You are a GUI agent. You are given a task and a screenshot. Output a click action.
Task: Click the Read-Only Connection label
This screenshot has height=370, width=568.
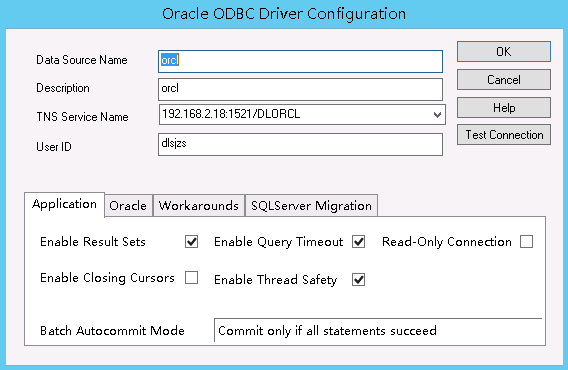pos(447,241)
